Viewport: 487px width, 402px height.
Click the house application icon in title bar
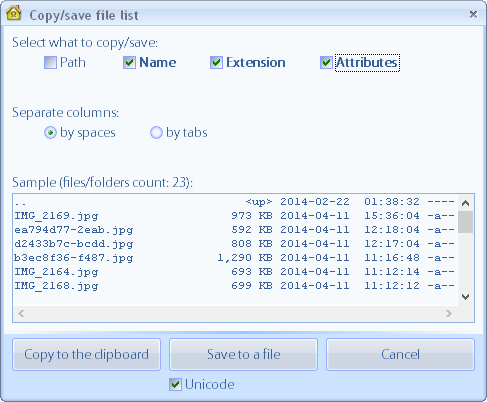(x=13, y=13)
